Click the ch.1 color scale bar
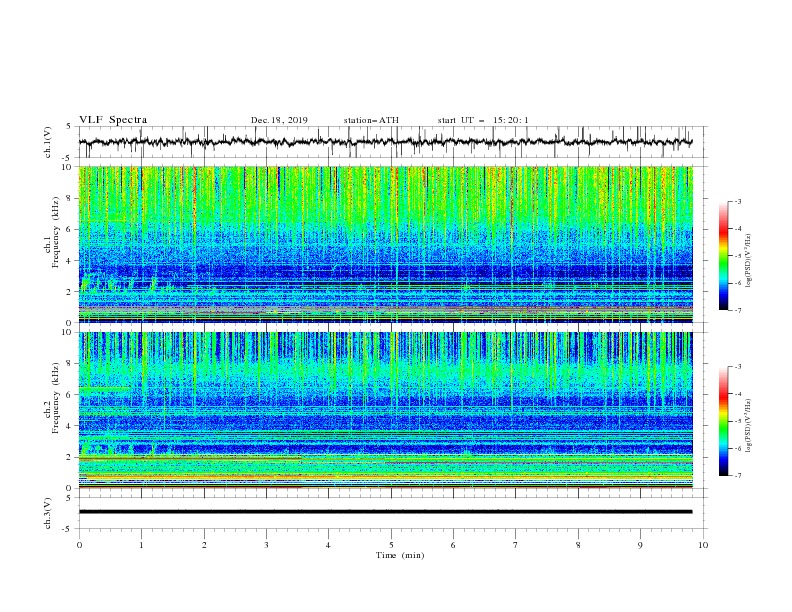The width and height of the screenshot is (792, 612). point(723,256)
